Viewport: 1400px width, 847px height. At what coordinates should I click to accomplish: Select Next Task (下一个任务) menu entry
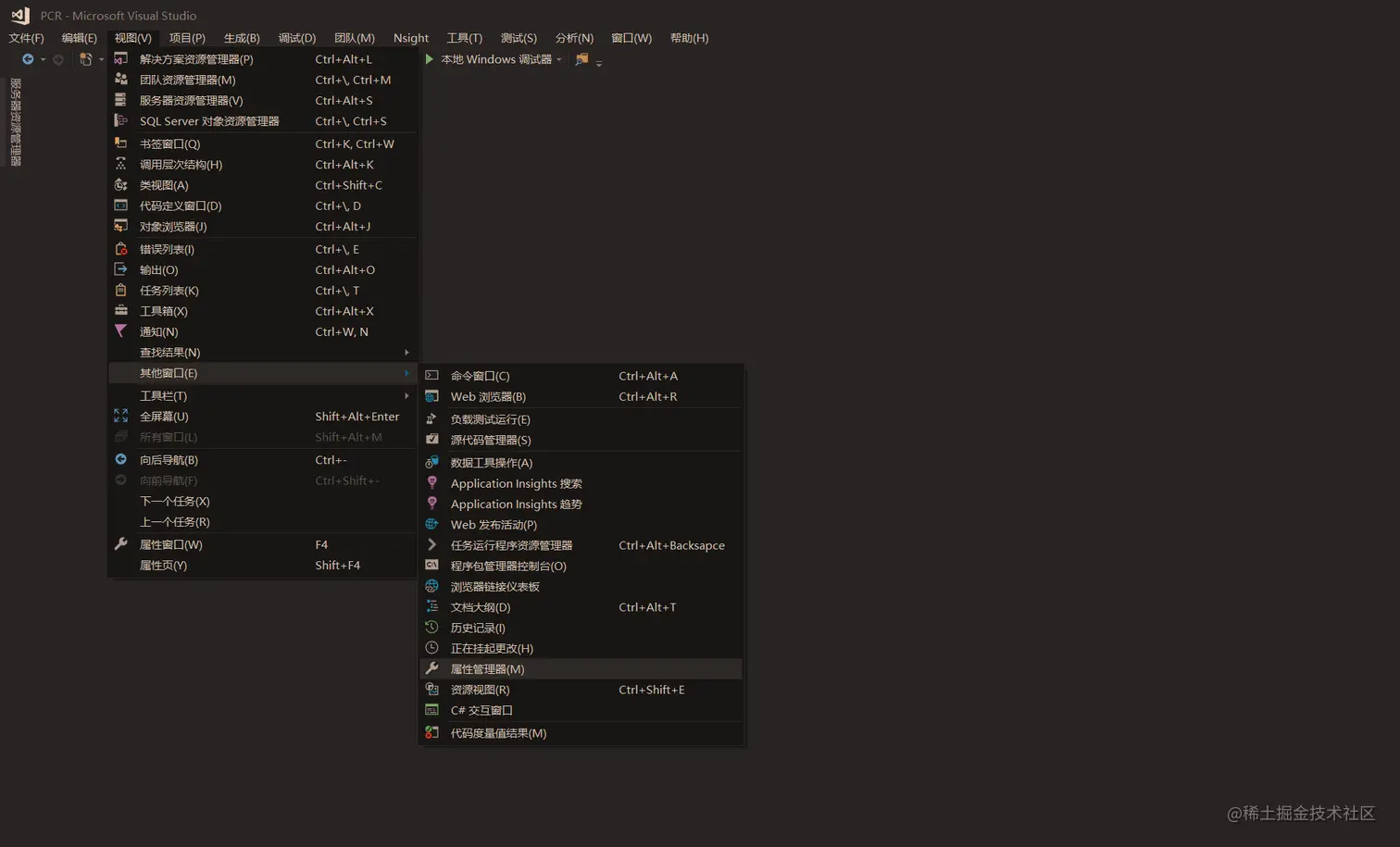263,501
